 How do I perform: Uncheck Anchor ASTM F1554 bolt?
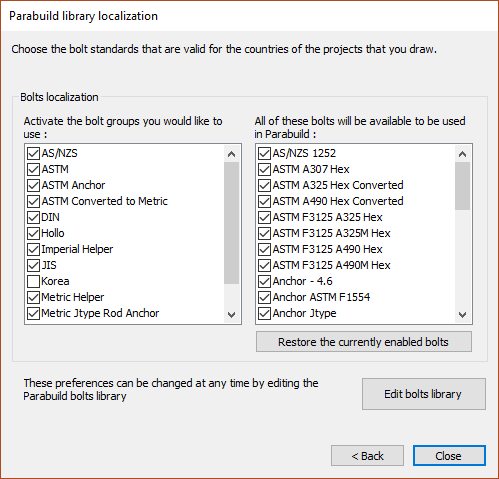coord(264,297)
